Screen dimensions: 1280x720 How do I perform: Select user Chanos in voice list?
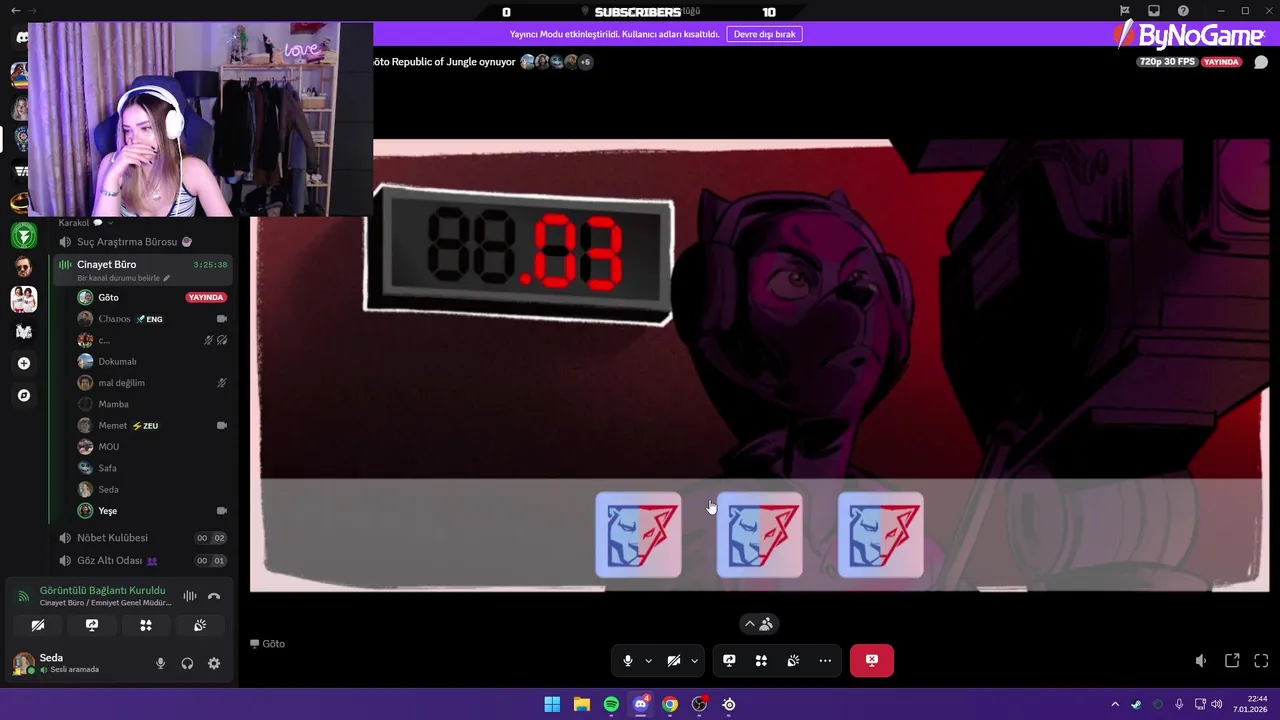(153, 319)
